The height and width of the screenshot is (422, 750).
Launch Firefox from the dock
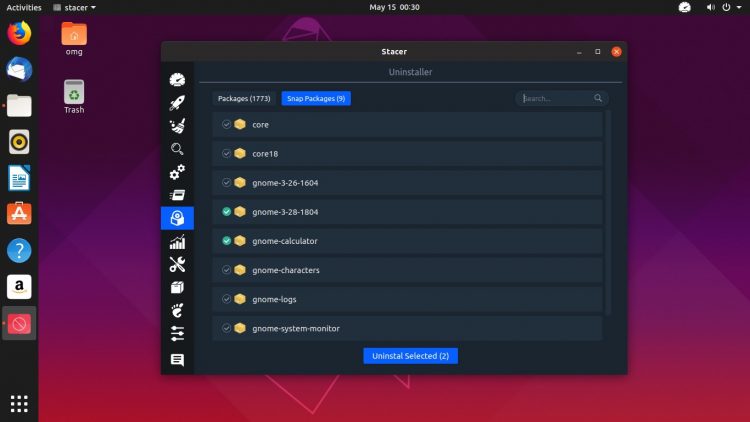click(x=19, y=33)
